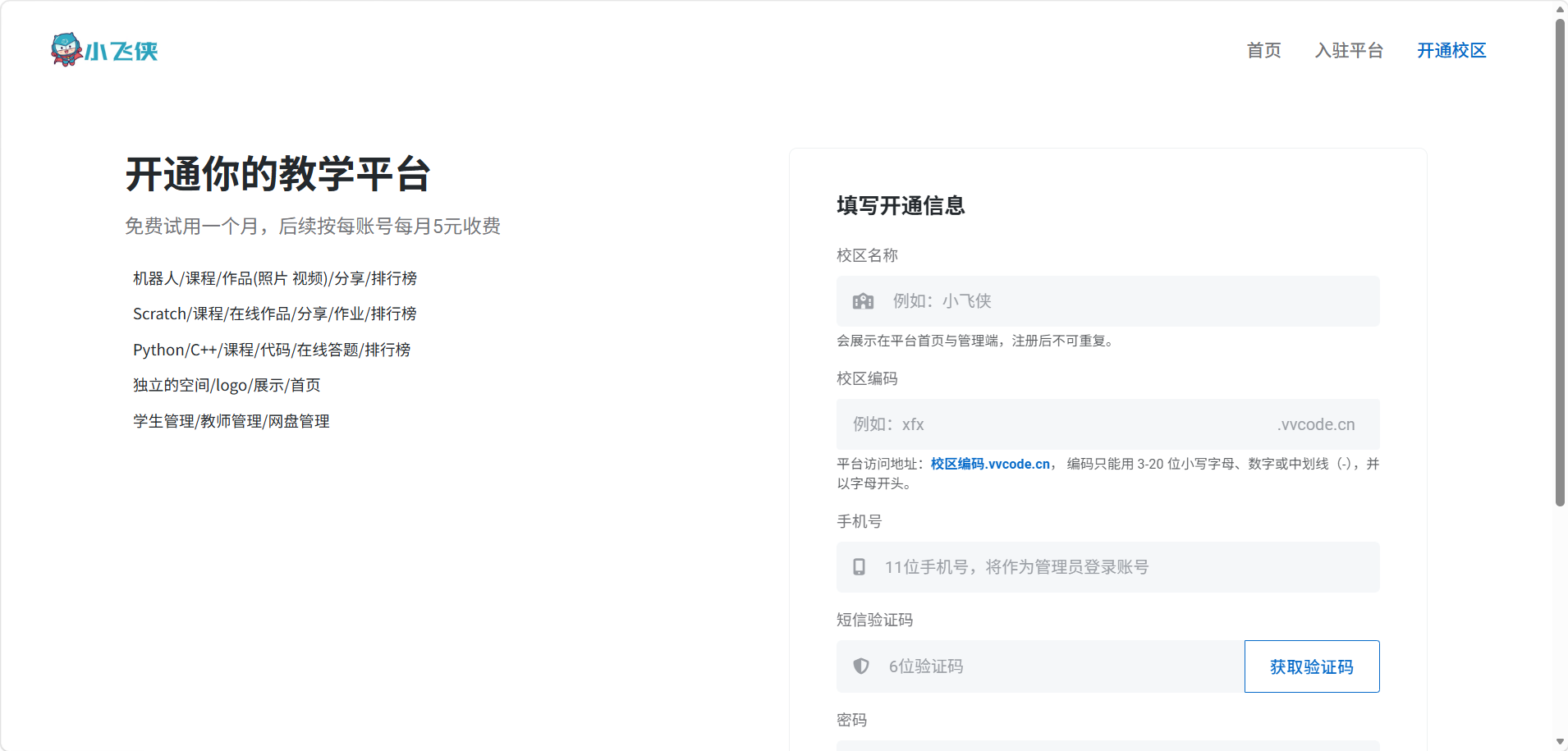Image resolution: width=1568 pixels, height=751 pixels.
Task: Click the 填写开通信息 form title
Action: [901, 205]
